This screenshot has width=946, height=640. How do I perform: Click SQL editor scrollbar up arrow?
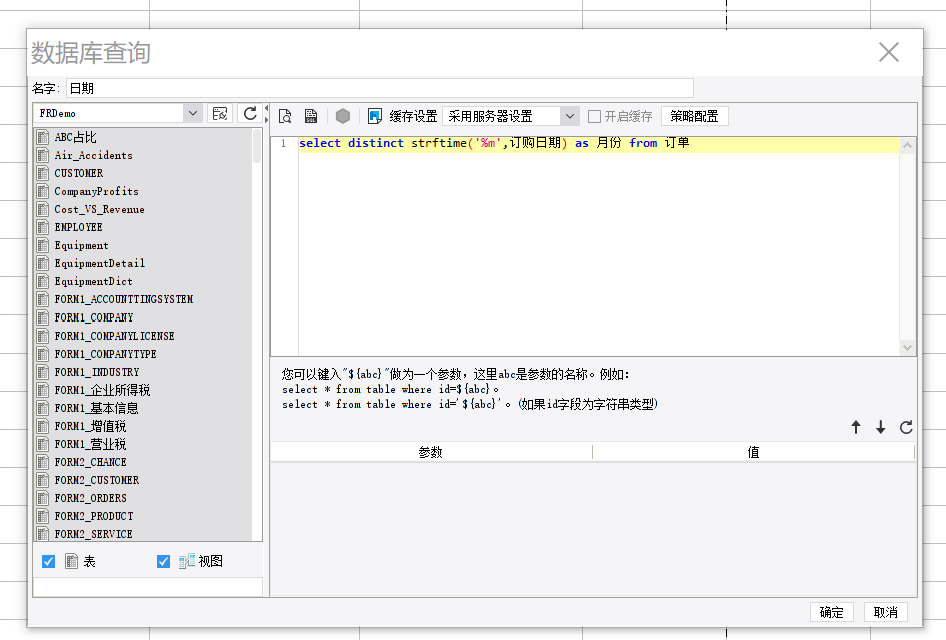point(907,145)
